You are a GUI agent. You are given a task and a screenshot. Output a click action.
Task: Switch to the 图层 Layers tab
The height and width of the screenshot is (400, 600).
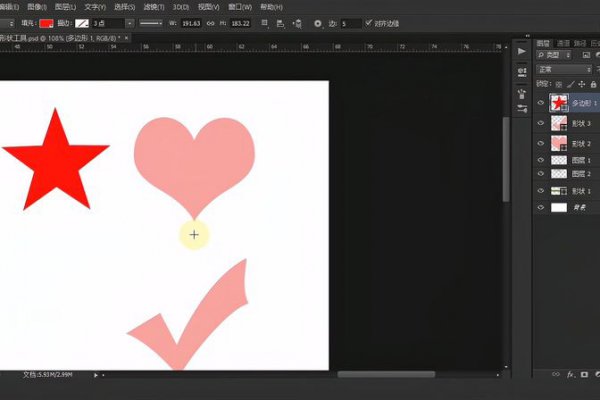click(x=543, y=43)
